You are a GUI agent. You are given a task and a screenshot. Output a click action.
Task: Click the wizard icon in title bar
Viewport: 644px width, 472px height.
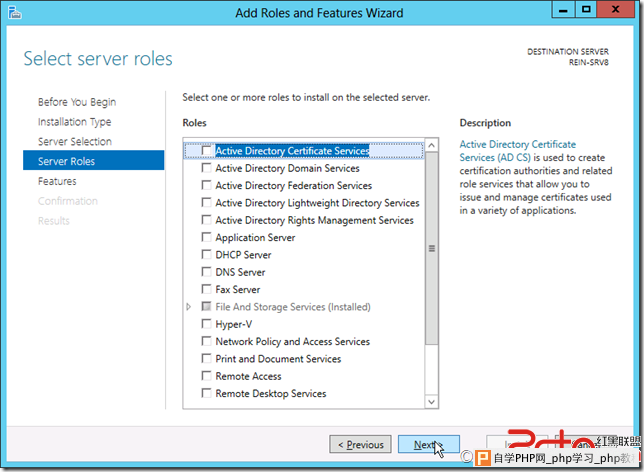point(14,12)
